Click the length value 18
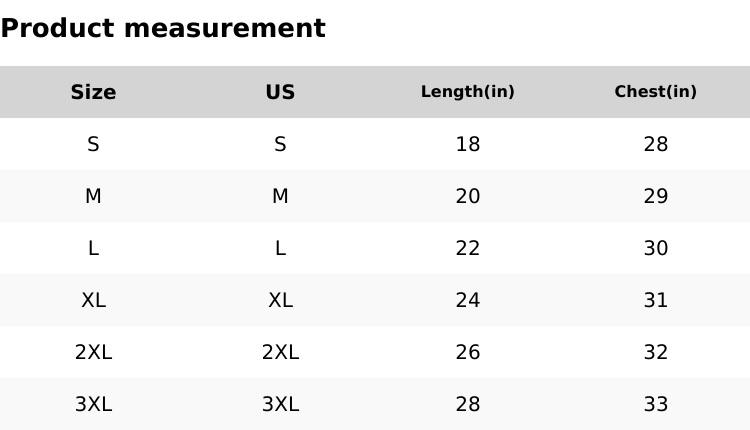 tap(467, 144)
